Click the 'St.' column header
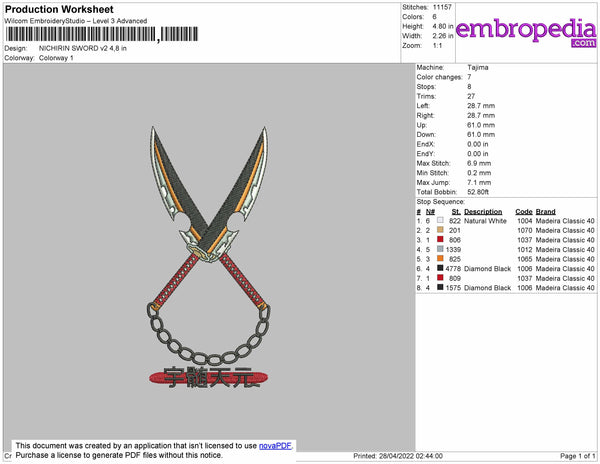This screenshot has width=600, height=464. 456,212
